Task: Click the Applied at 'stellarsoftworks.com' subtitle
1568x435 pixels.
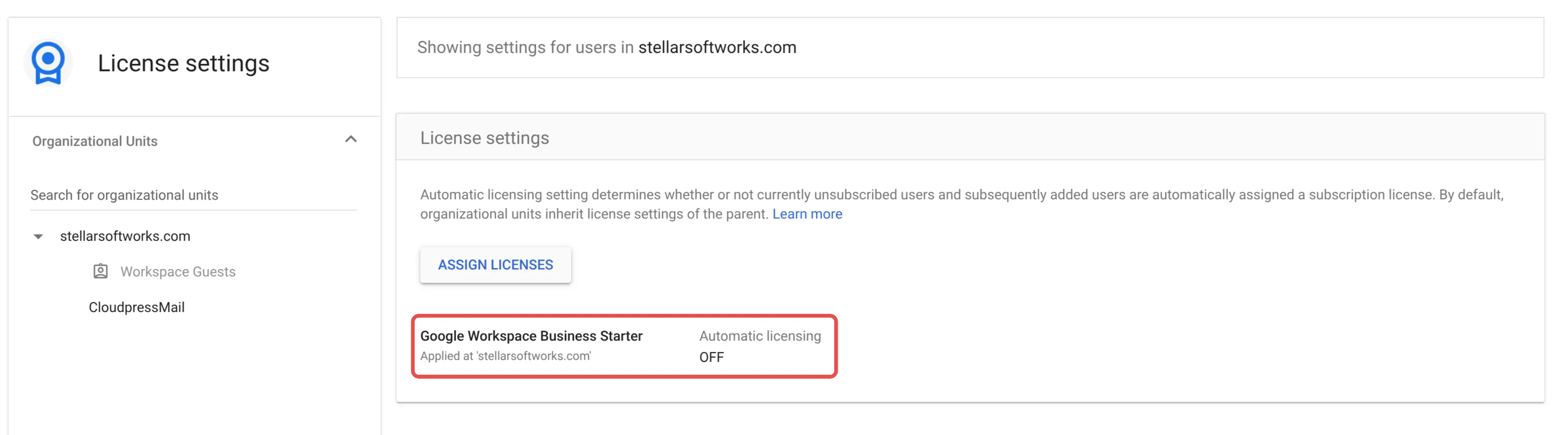Action: click(505, 356)
